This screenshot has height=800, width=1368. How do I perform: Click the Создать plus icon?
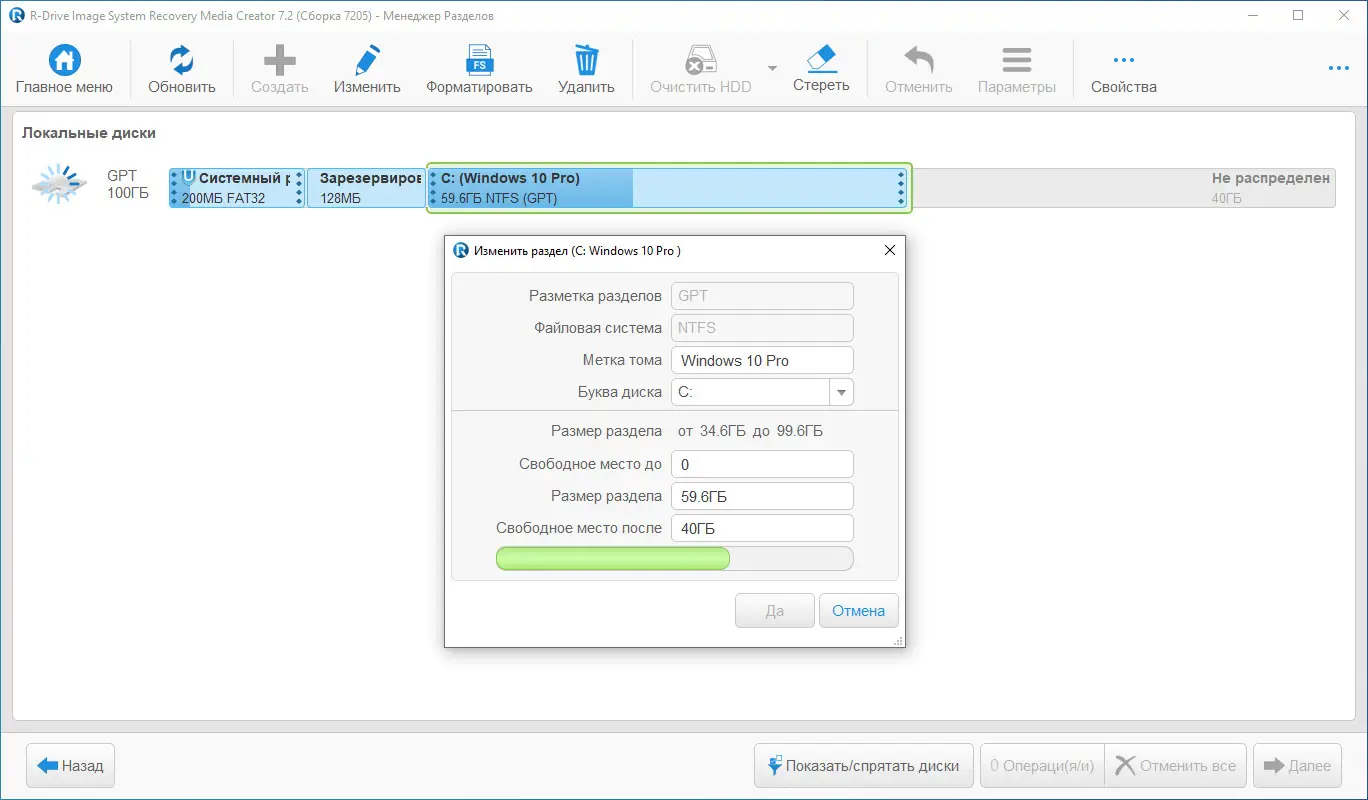tap(279, 60)
